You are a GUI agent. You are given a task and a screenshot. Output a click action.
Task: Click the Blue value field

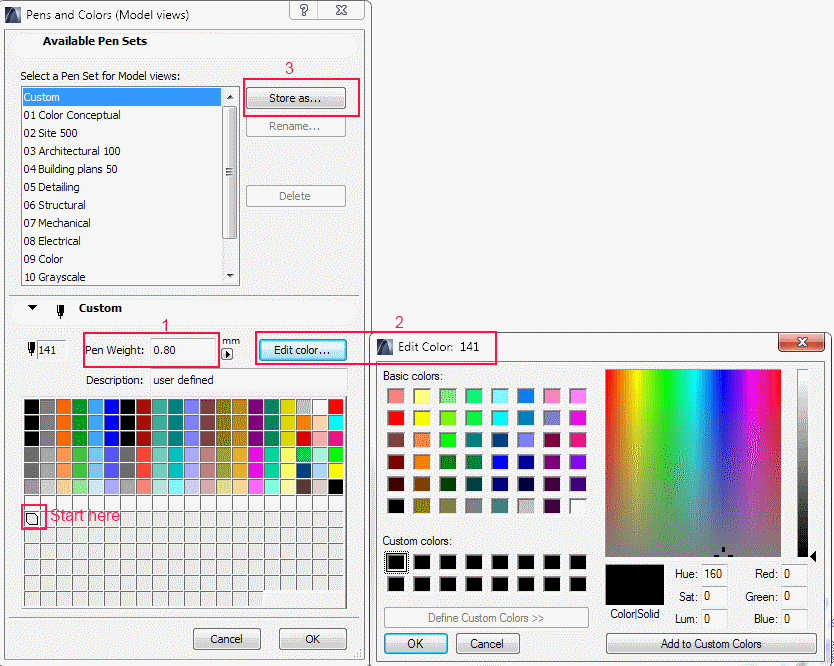(x=794, y=619)
